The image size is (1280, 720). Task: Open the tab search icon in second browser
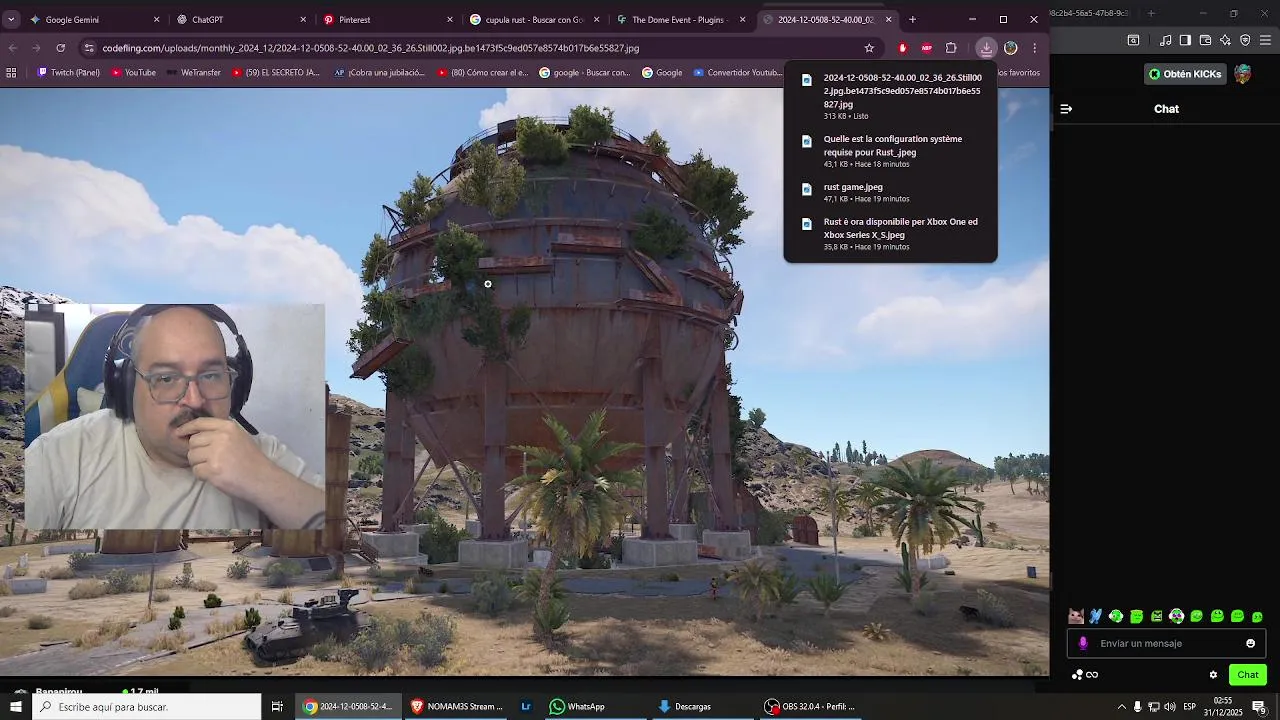pyautogui.click(x=1133, y=40)
